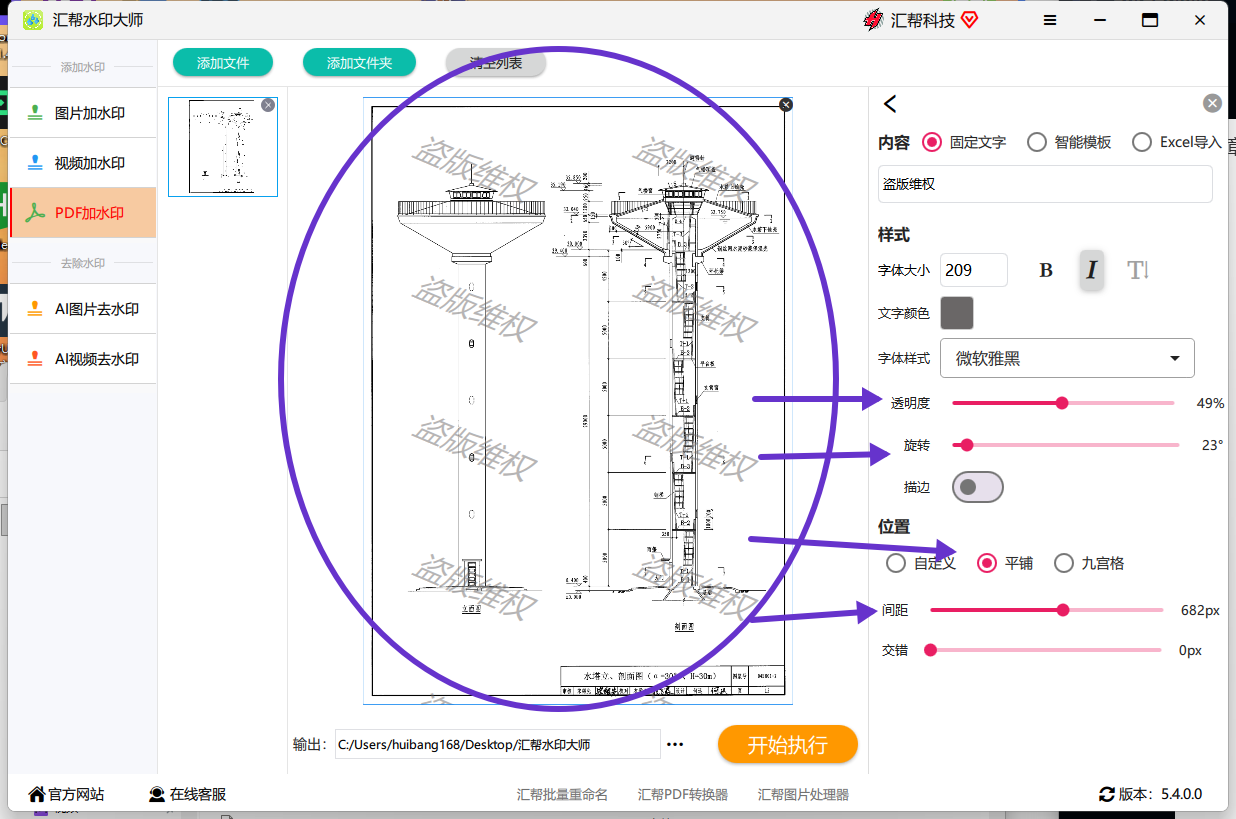Open the 汇帮图片处理器 link
This screenshot has width=1236, height=819.
pos(803,795)
